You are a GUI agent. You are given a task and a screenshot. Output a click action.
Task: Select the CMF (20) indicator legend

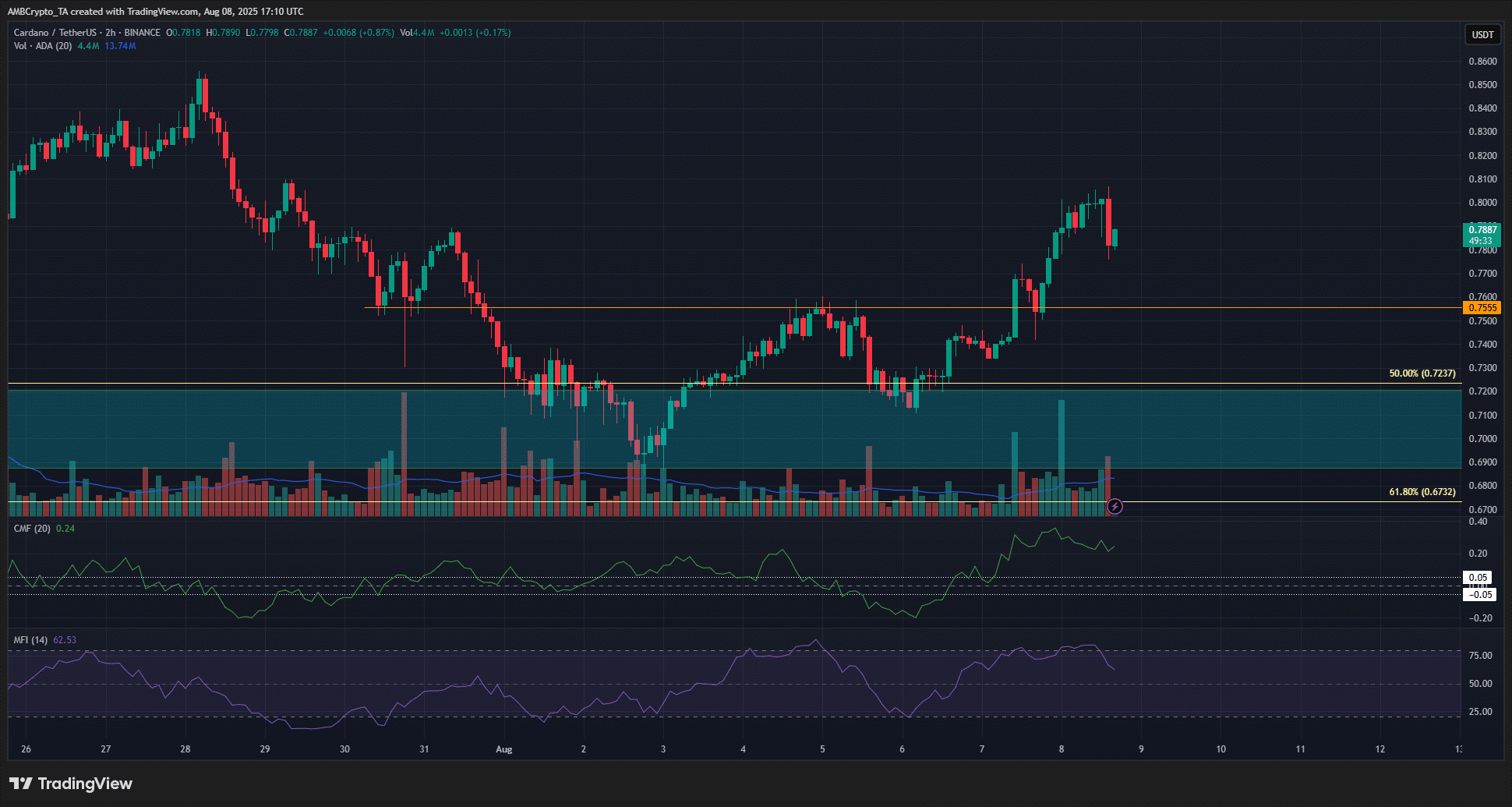pos(32,529)
